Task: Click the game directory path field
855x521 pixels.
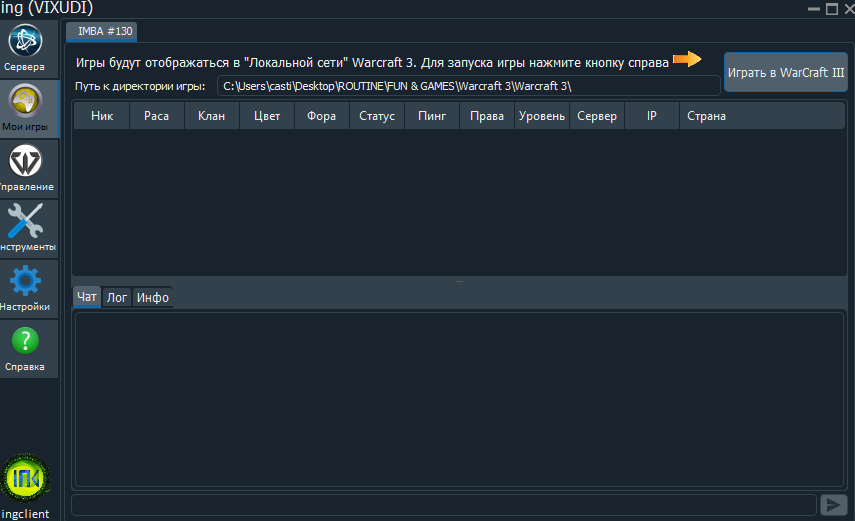Action: [468, 86]
